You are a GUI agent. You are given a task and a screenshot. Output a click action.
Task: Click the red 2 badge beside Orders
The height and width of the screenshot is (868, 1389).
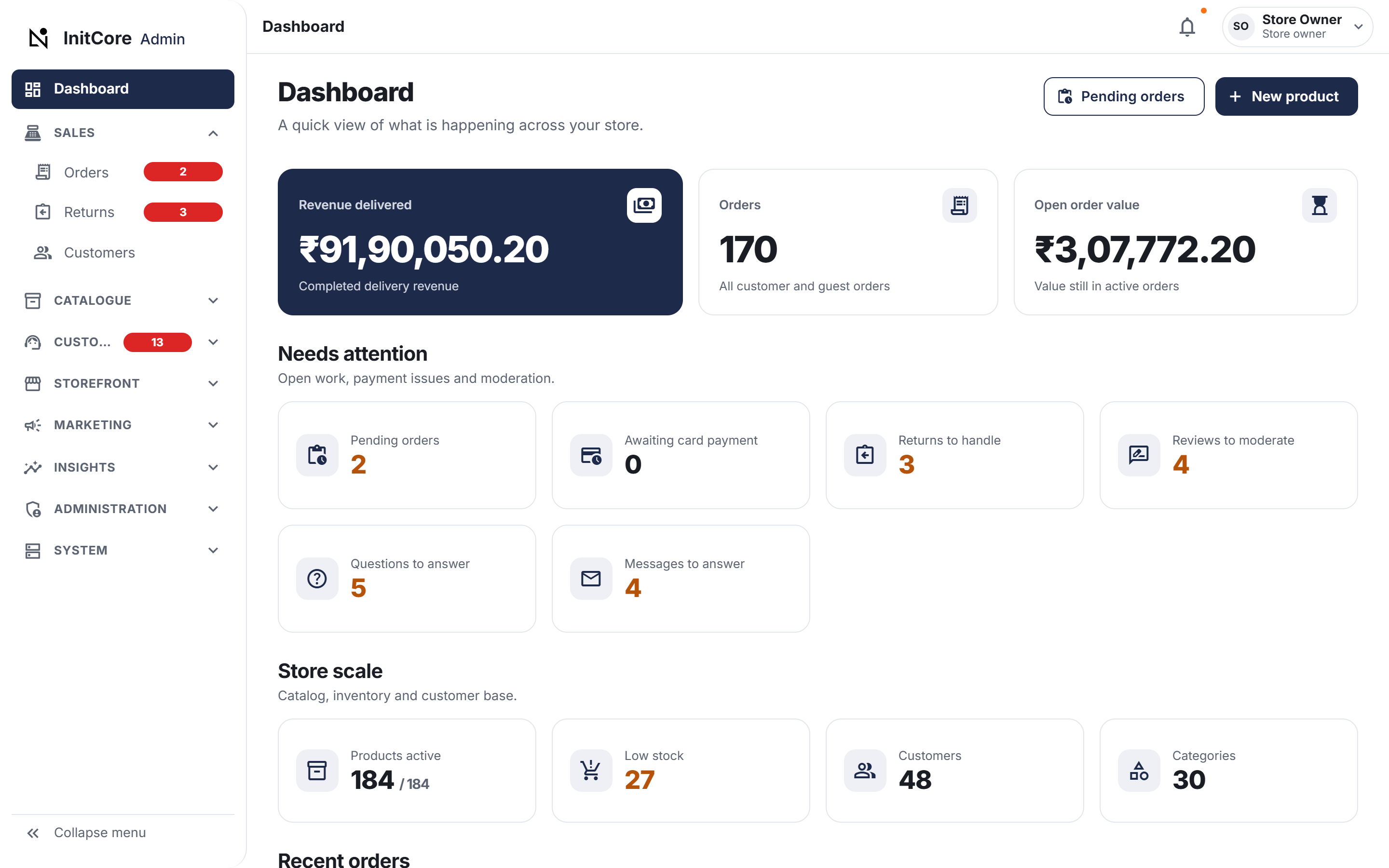click(182, 172)
